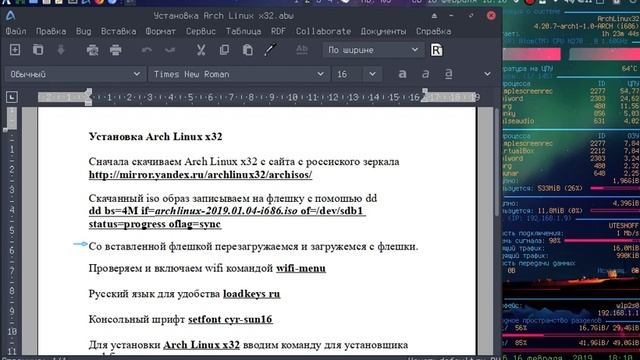This screenshot has height=360, width=640.
Task: Click the spell check Ab icon
Action: pyautogui.click(x=302, y=50)
